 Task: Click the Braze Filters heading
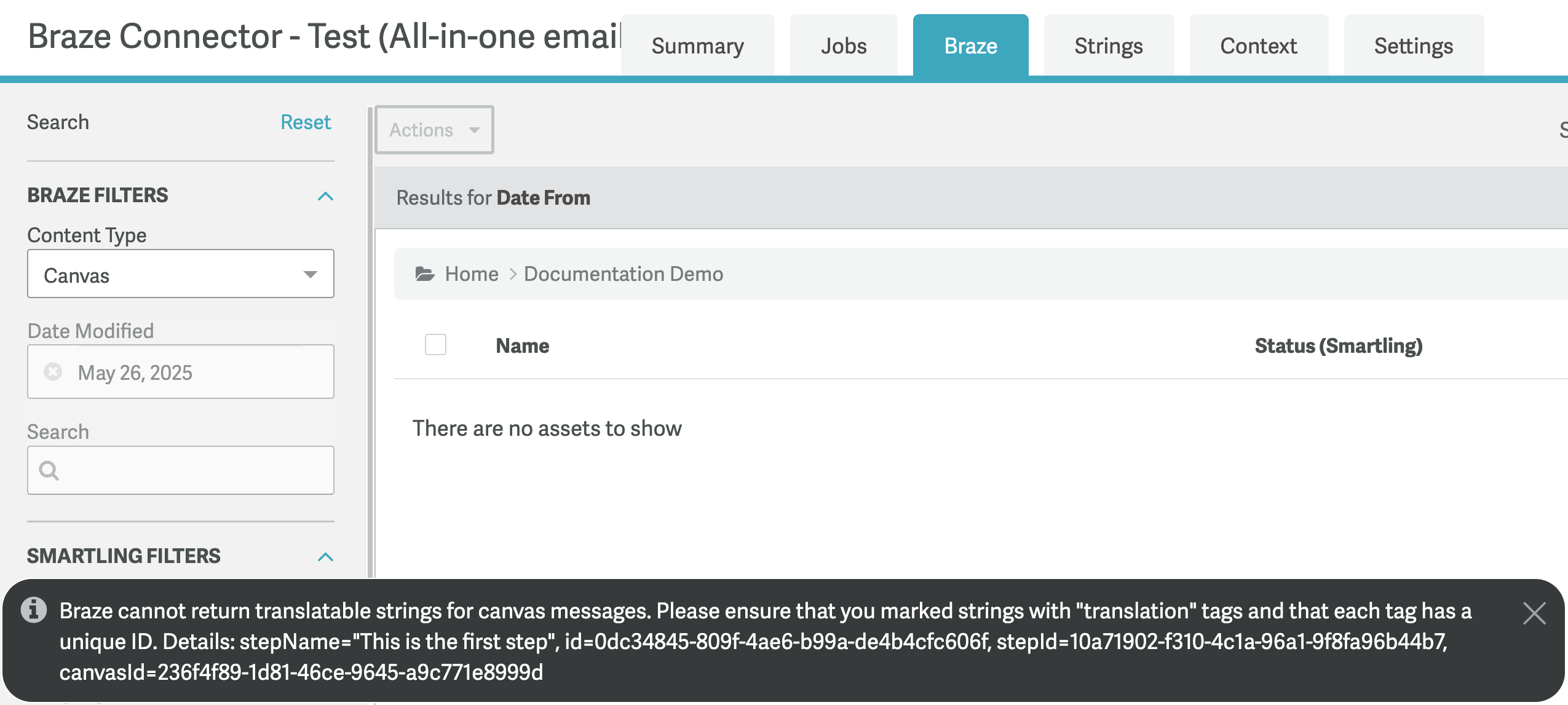[x=98, y=195]
